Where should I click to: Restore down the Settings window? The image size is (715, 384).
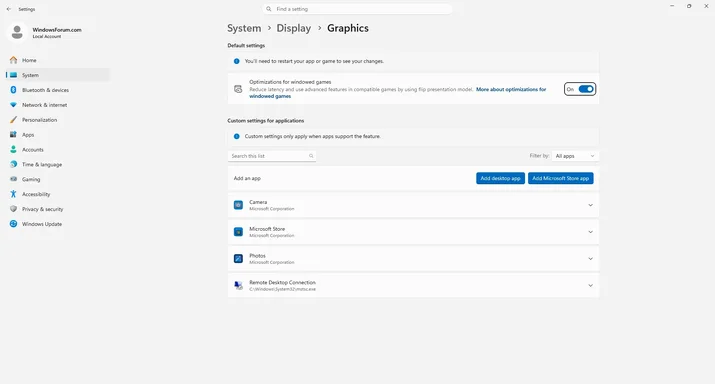click(689, 6)
